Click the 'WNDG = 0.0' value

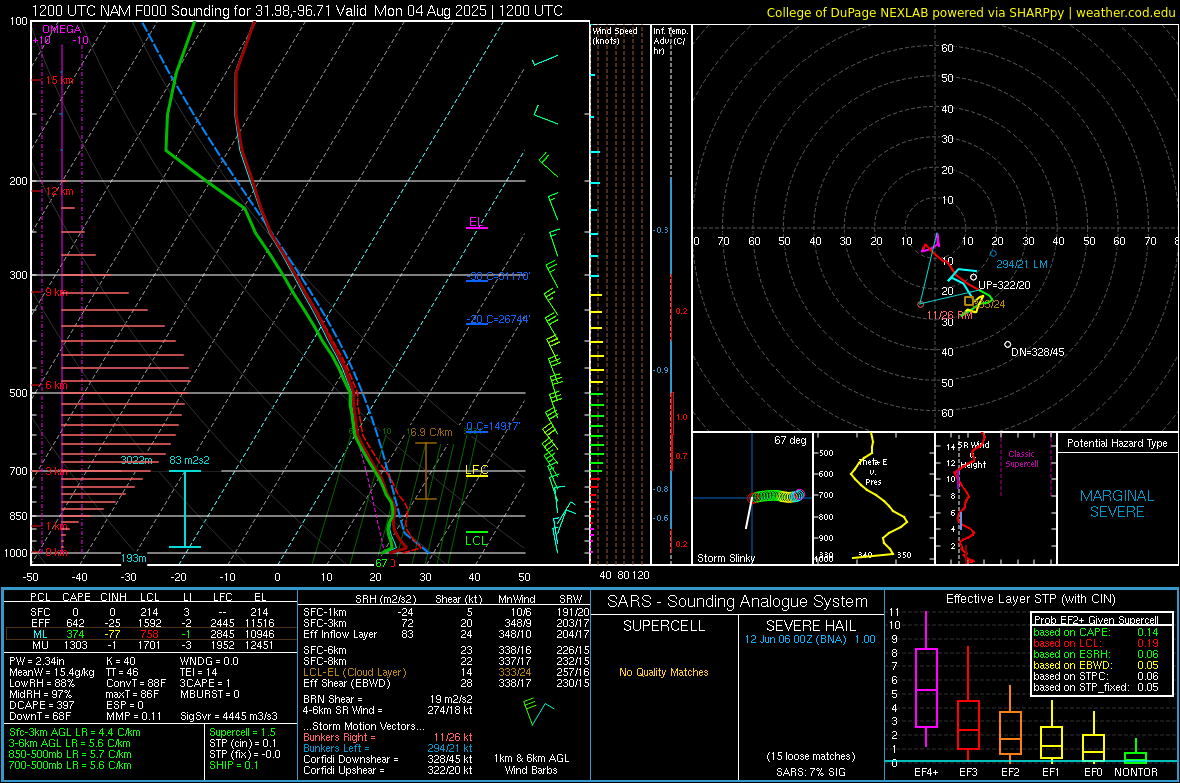click(208, 661)
